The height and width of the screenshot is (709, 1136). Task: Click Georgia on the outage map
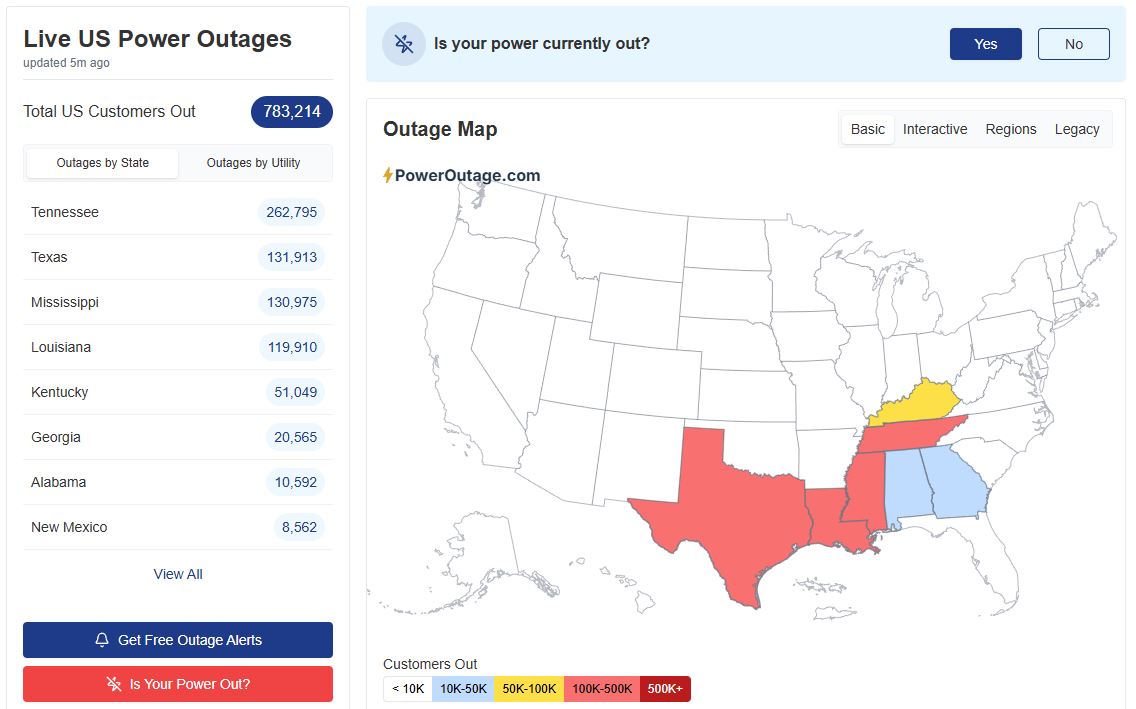tap(956, 482)
